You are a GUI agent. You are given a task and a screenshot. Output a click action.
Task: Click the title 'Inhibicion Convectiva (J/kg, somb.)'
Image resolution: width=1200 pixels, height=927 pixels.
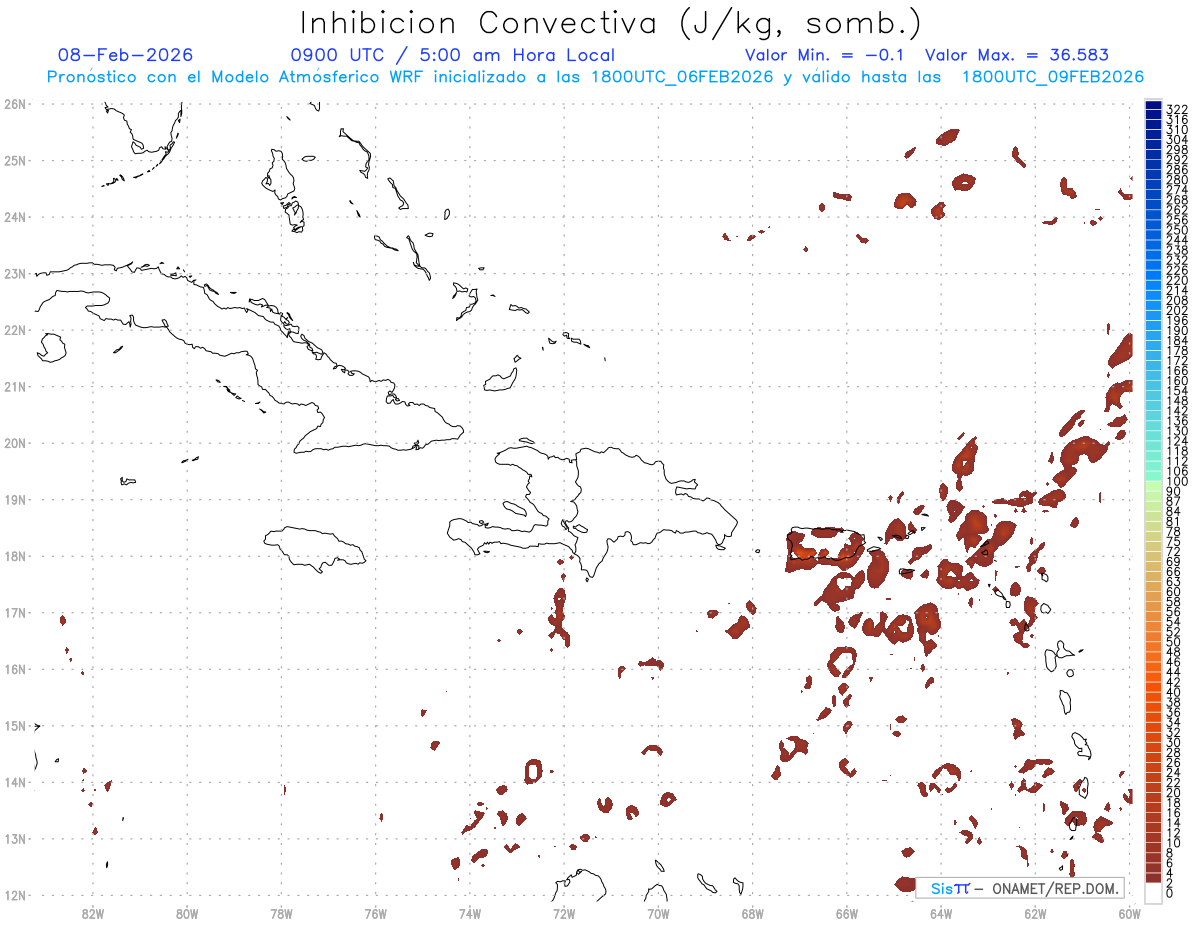611,23
